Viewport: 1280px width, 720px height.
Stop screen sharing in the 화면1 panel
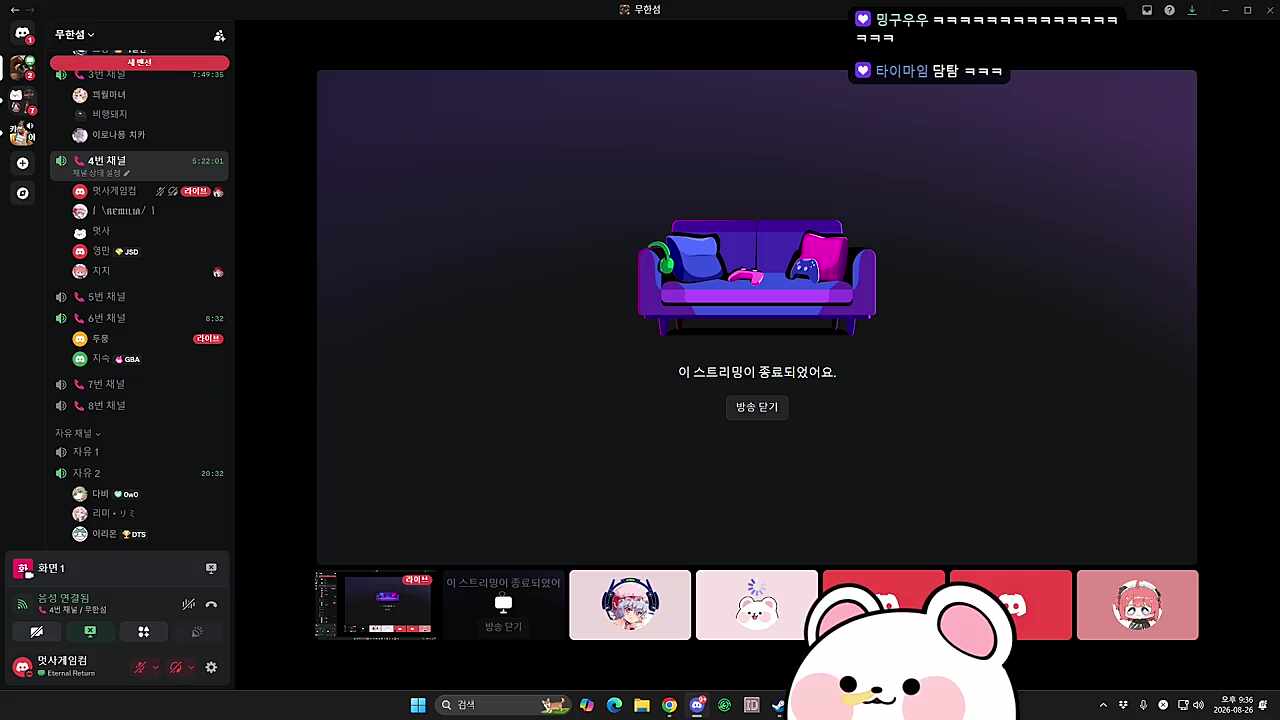click(x=211, y=568)
